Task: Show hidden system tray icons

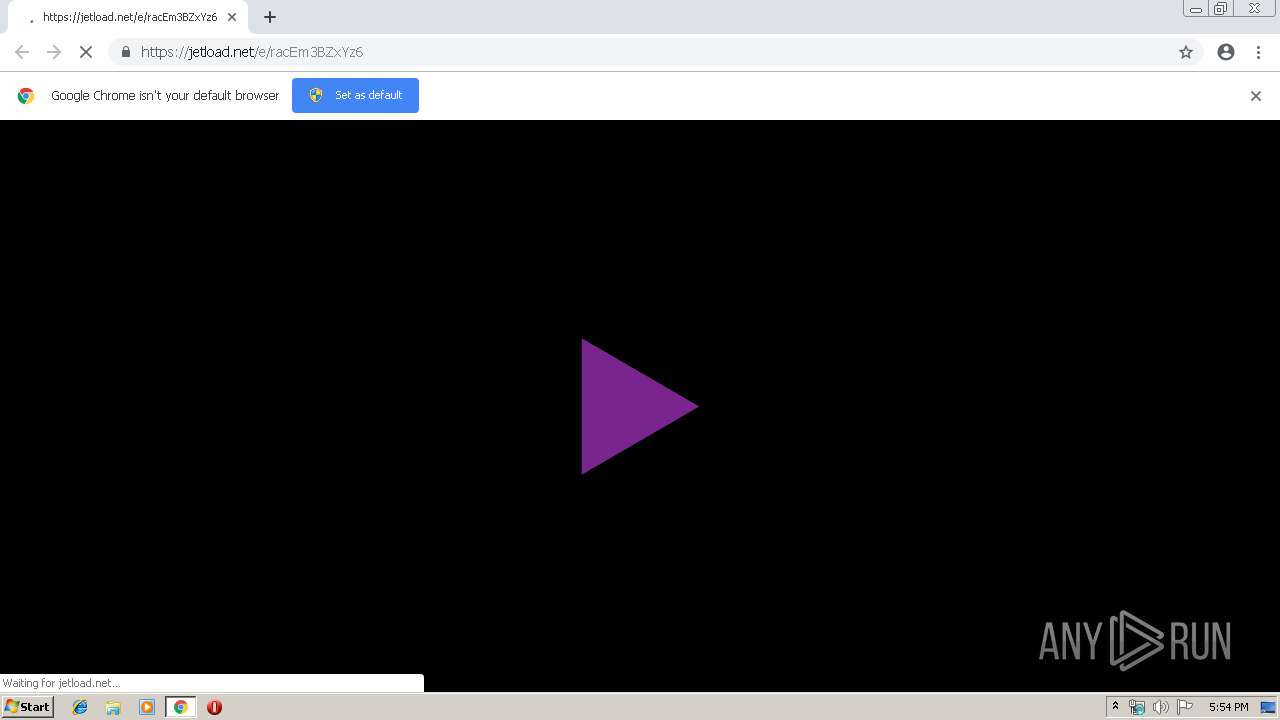Action: 1115,707
